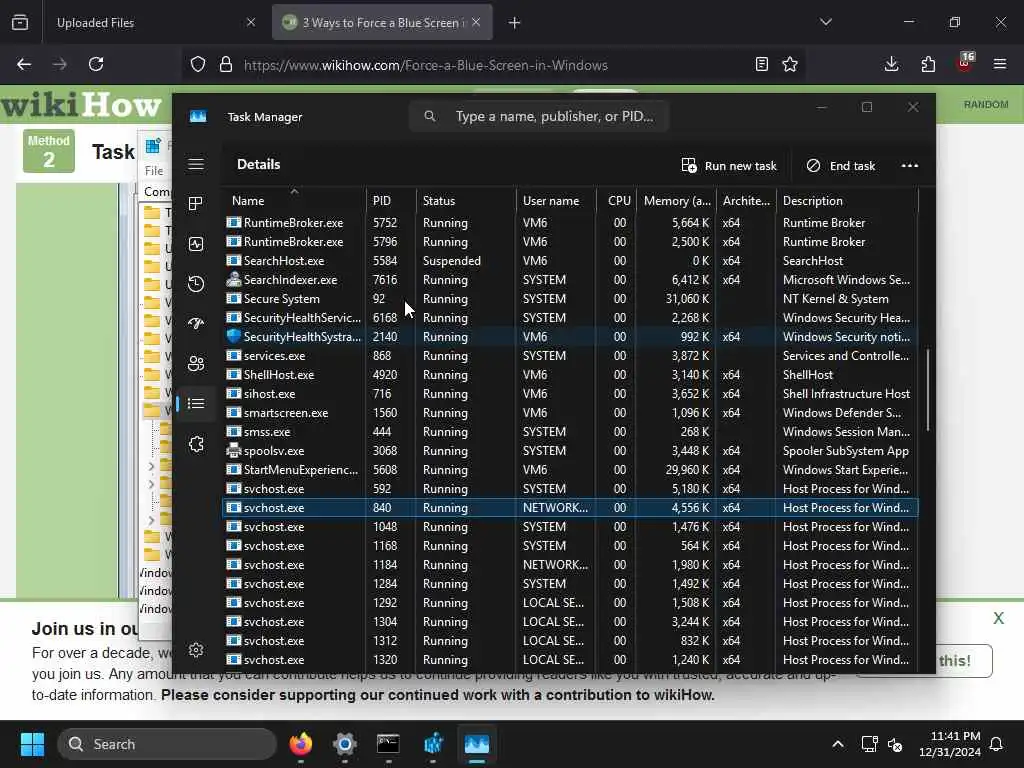Open Processes page in Task Manager sidebar
The width and height of the screenshot is (1024, 768).
click(196, 204)
